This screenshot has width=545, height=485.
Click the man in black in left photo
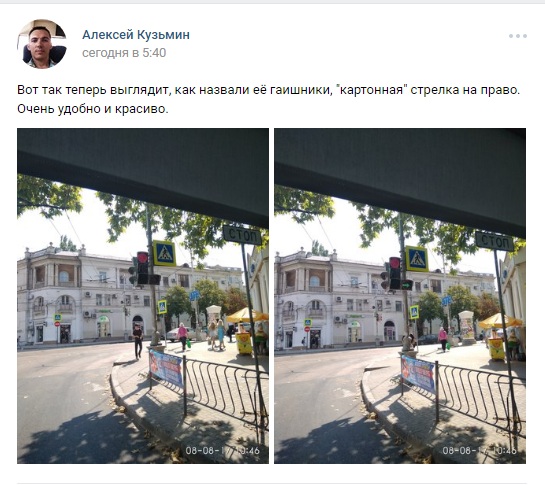click(x=138, y=342)
